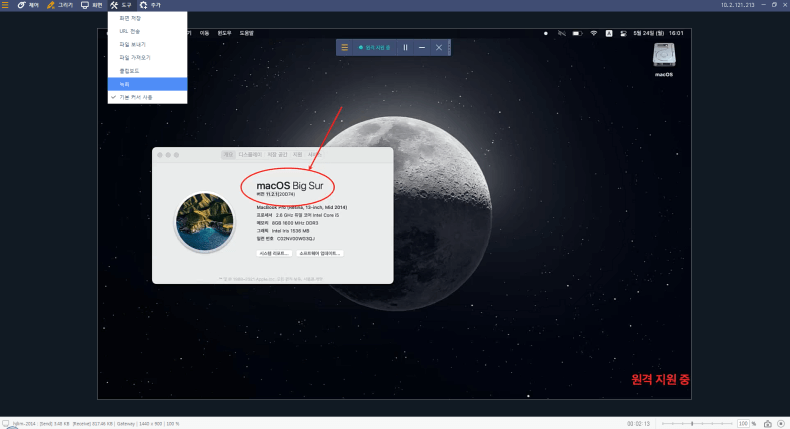Click the close dot of About This Mac
This screenshot has height=429, width=790.
pos(160,155)
